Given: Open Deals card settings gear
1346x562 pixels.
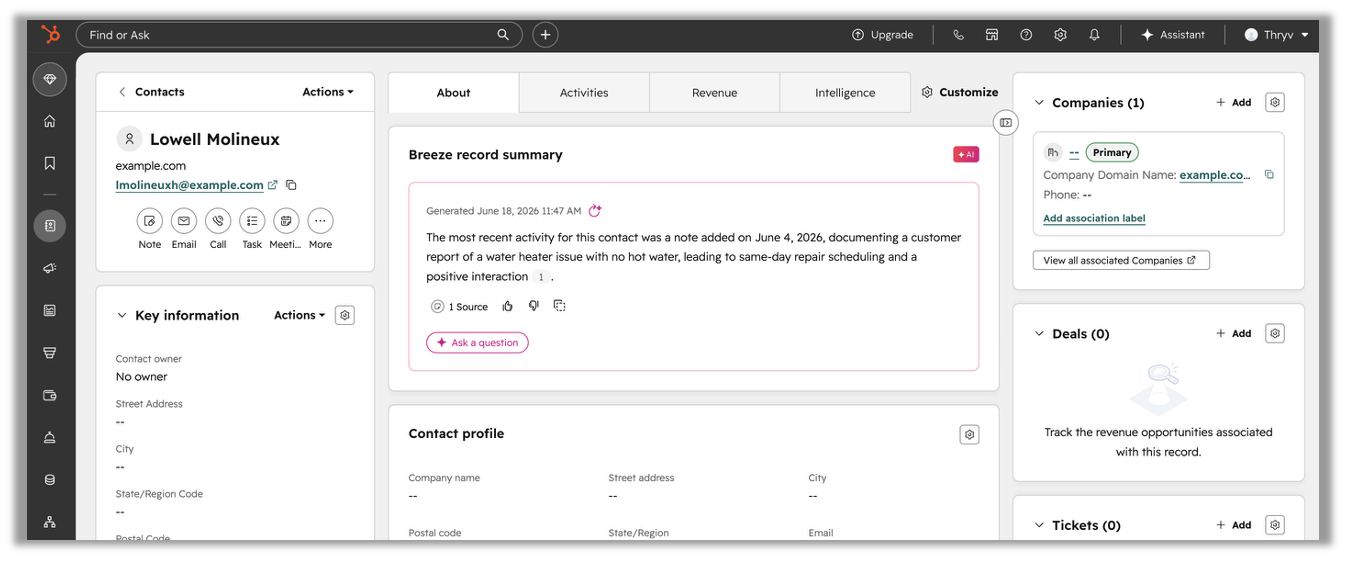Looking at the screenshot, I should 1274,333.
